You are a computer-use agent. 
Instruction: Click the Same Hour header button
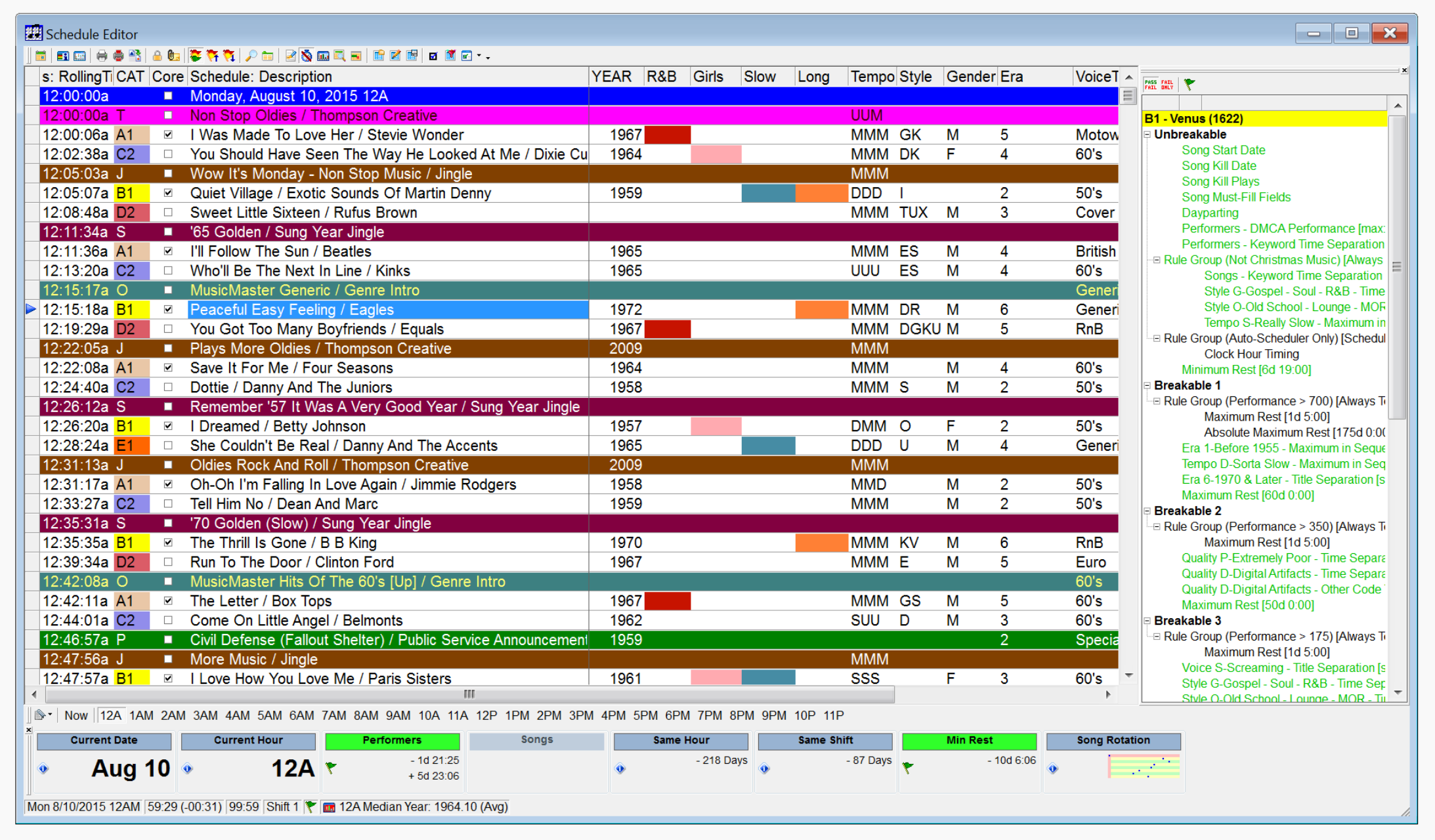681,740
